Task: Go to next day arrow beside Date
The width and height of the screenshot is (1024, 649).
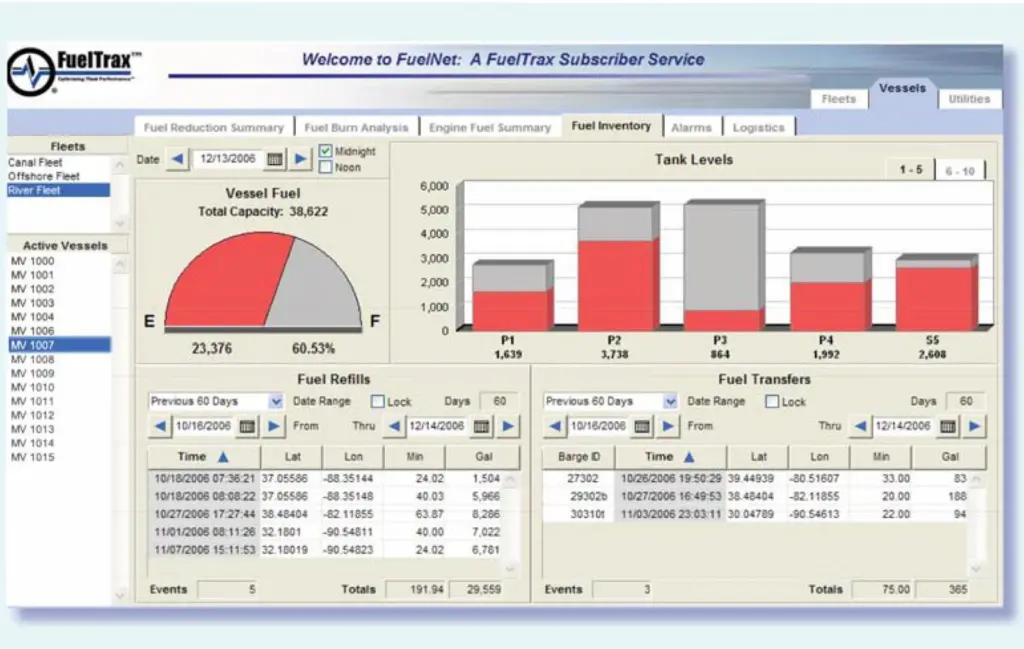Action: 300,159
